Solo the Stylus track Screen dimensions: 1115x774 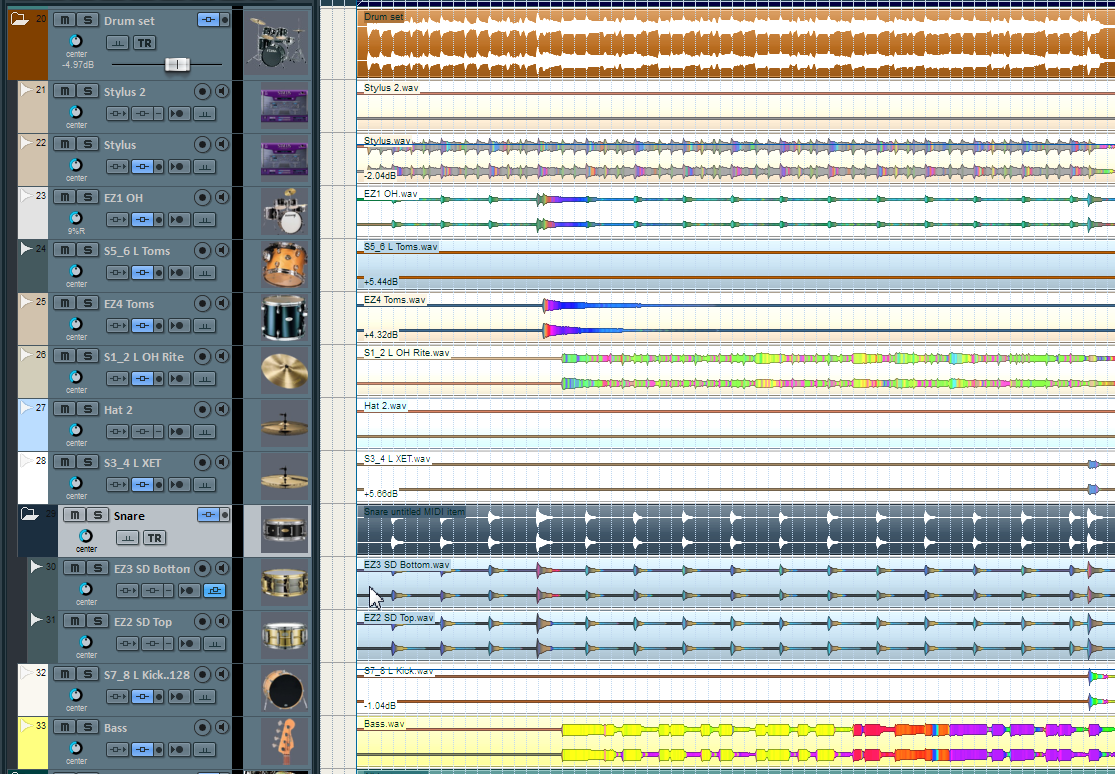87,144
